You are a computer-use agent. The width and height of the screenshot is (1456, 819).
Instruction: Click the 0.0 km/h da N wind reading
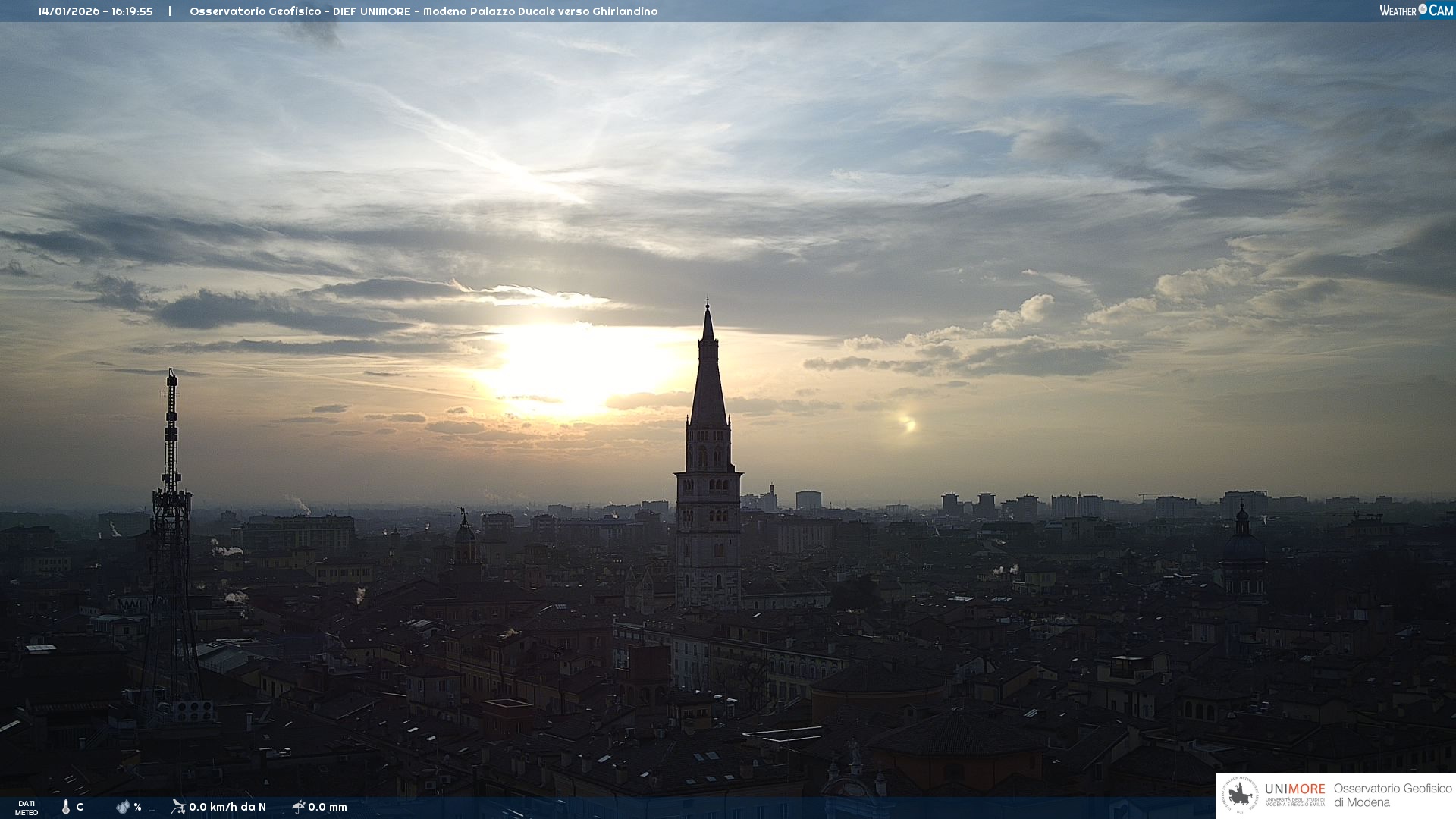point(227,807)
